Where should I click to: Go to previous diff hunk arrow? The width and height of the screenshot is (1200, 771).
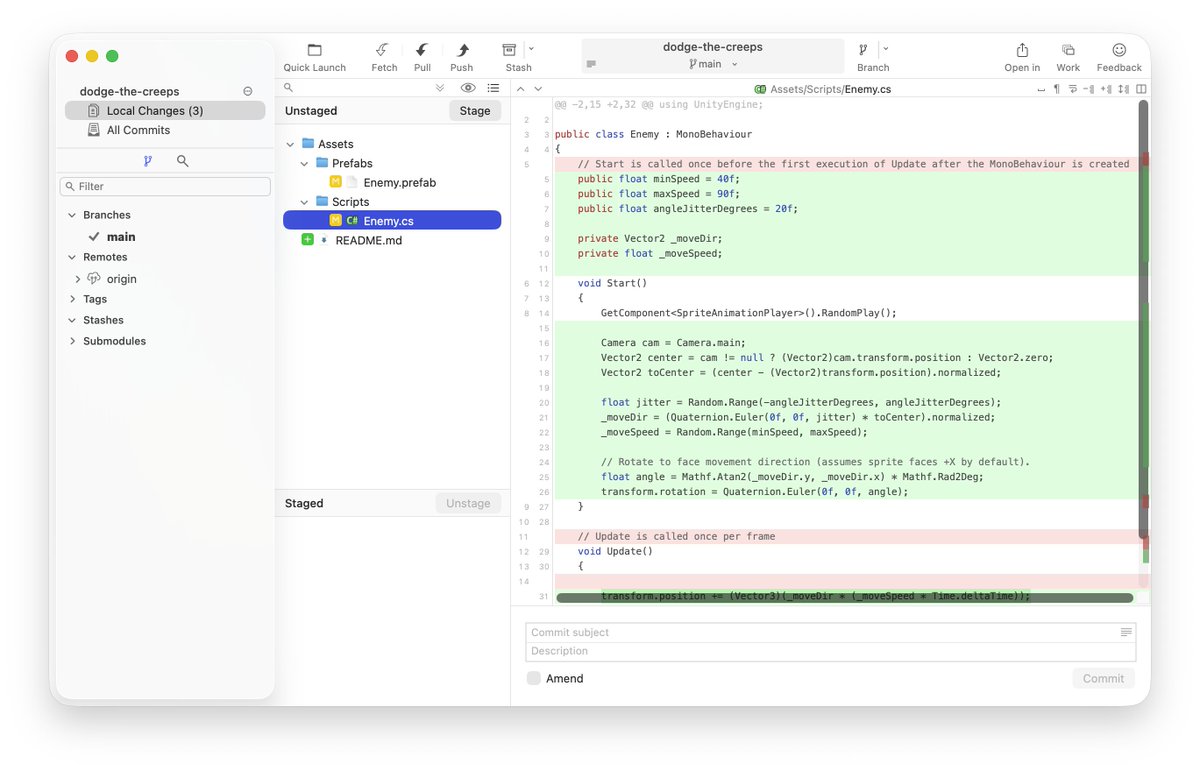pyautogui.click(x=520, y=89)
